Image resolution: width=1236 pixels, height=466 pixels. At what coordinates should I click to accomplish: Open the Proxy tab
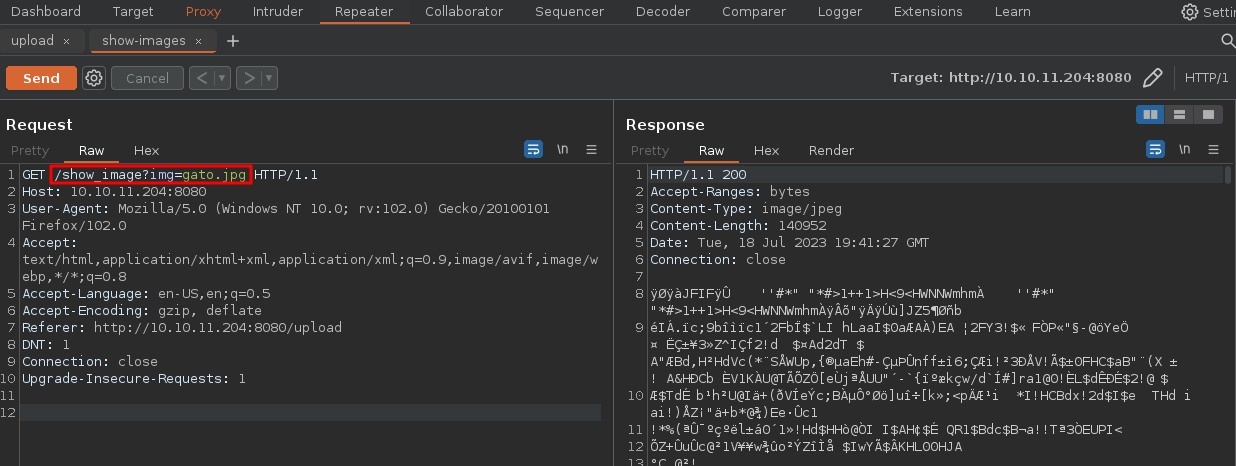204,12
